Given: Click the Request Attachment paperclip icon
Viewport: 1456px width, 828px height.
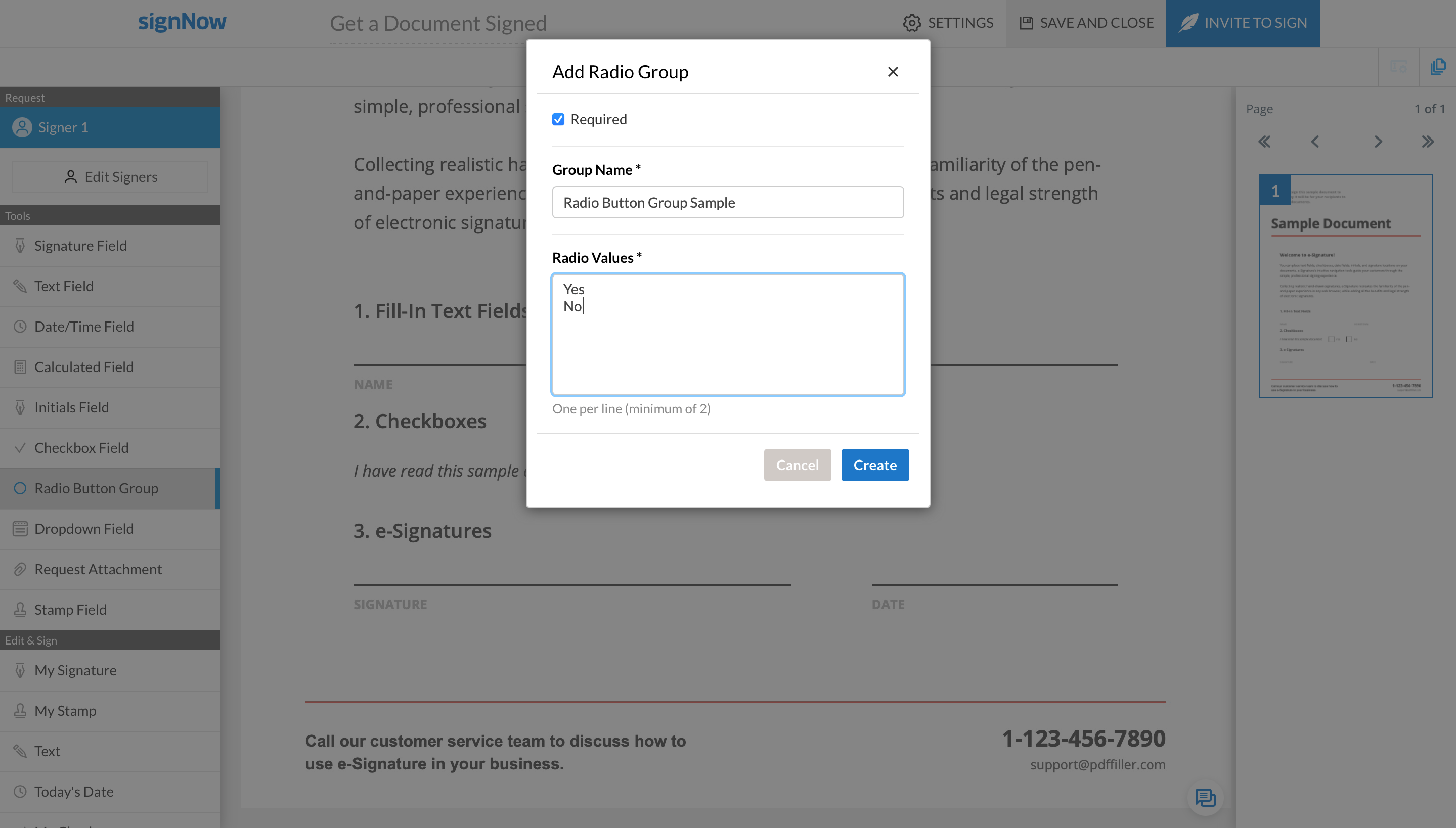Looking at the screenshot, I should pyautogui.click(x=20, y=569).
